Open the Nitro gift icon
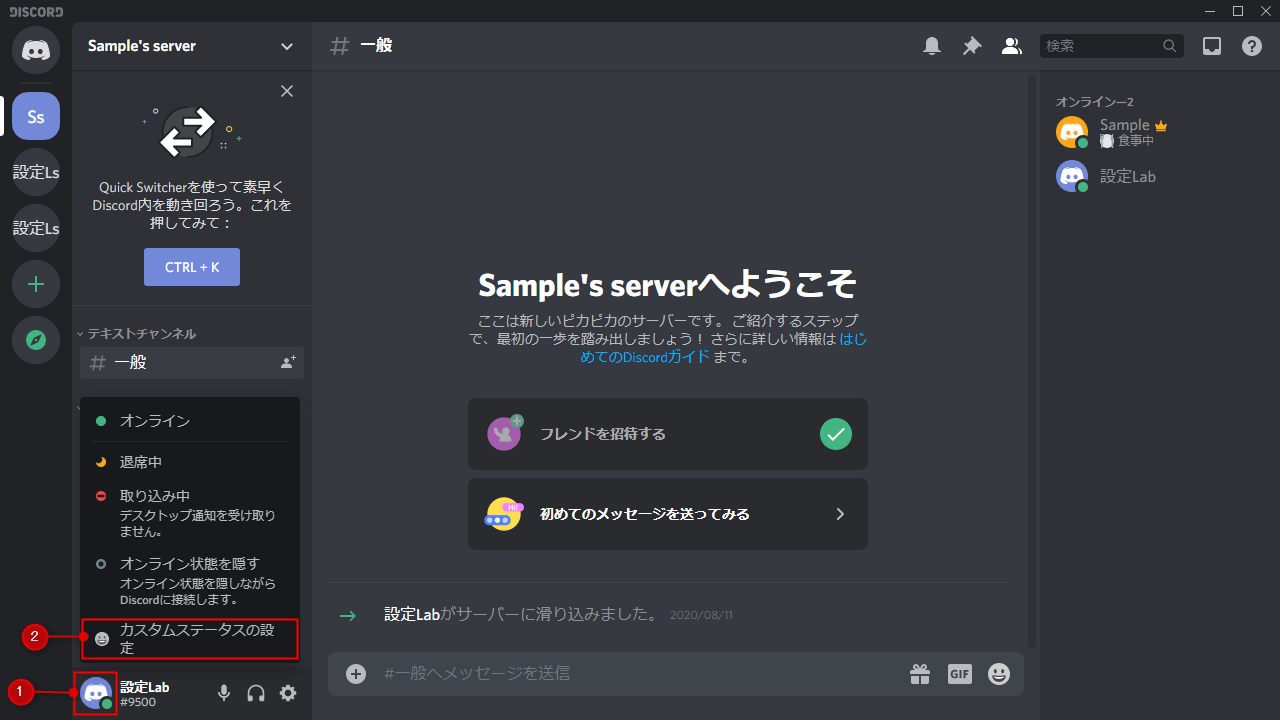Viewport: 1280px width, 720px height. (920, 674)
